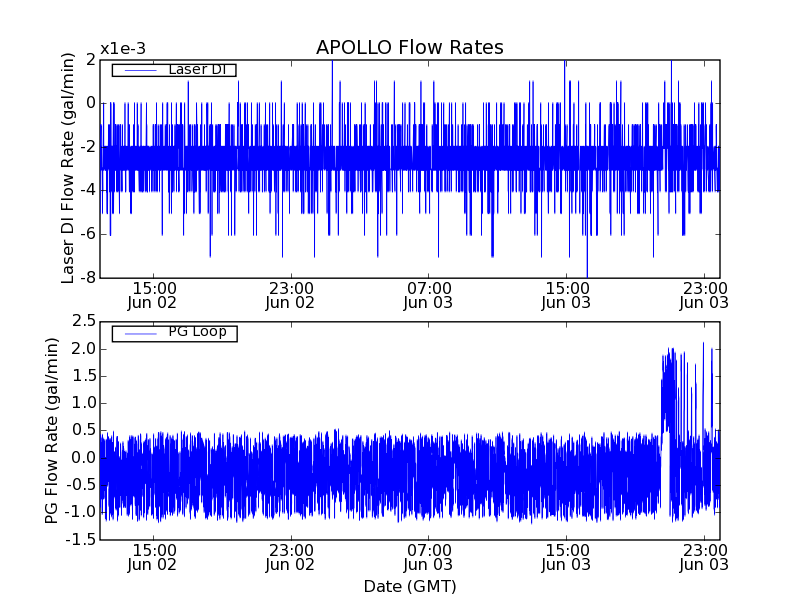Screen dimensions: 800x600
Task: Click the Date (GMT) x-axis label
Action: (410, 586)
